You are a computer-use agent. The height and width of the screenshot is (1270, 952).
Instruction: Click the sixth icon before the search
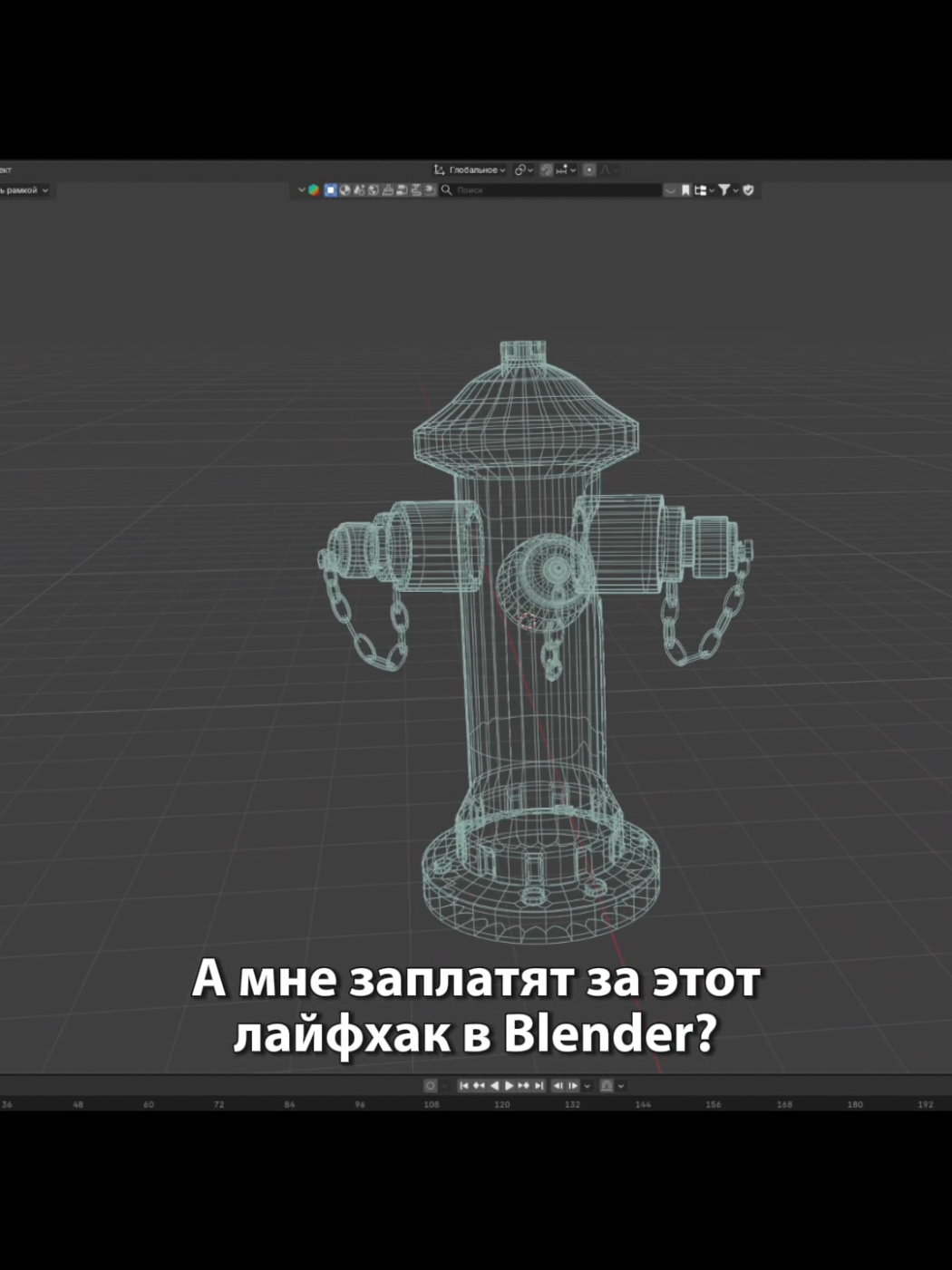point(401,190)
